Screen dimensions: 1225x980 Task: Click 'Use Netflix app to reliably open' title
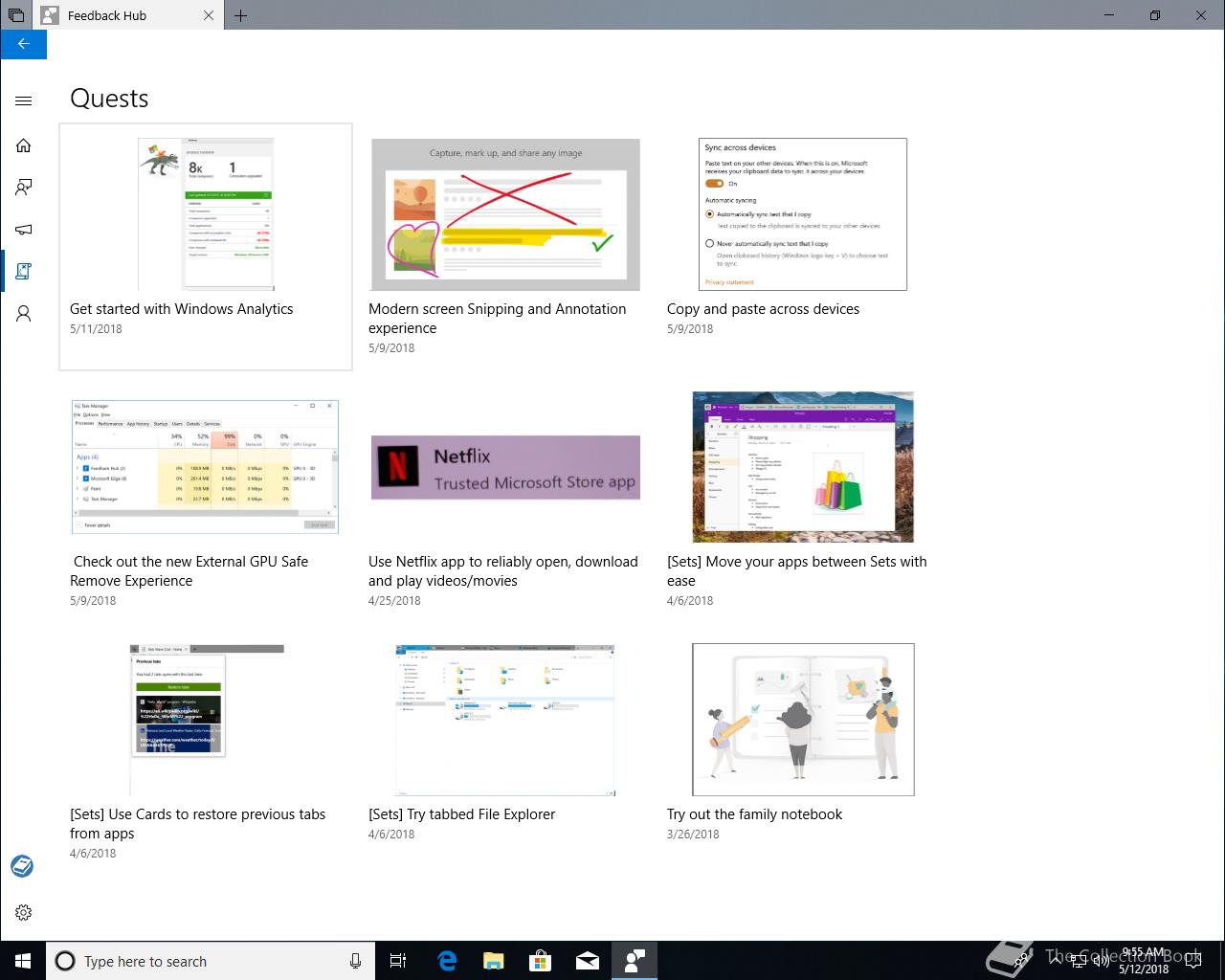click(503, 571)
